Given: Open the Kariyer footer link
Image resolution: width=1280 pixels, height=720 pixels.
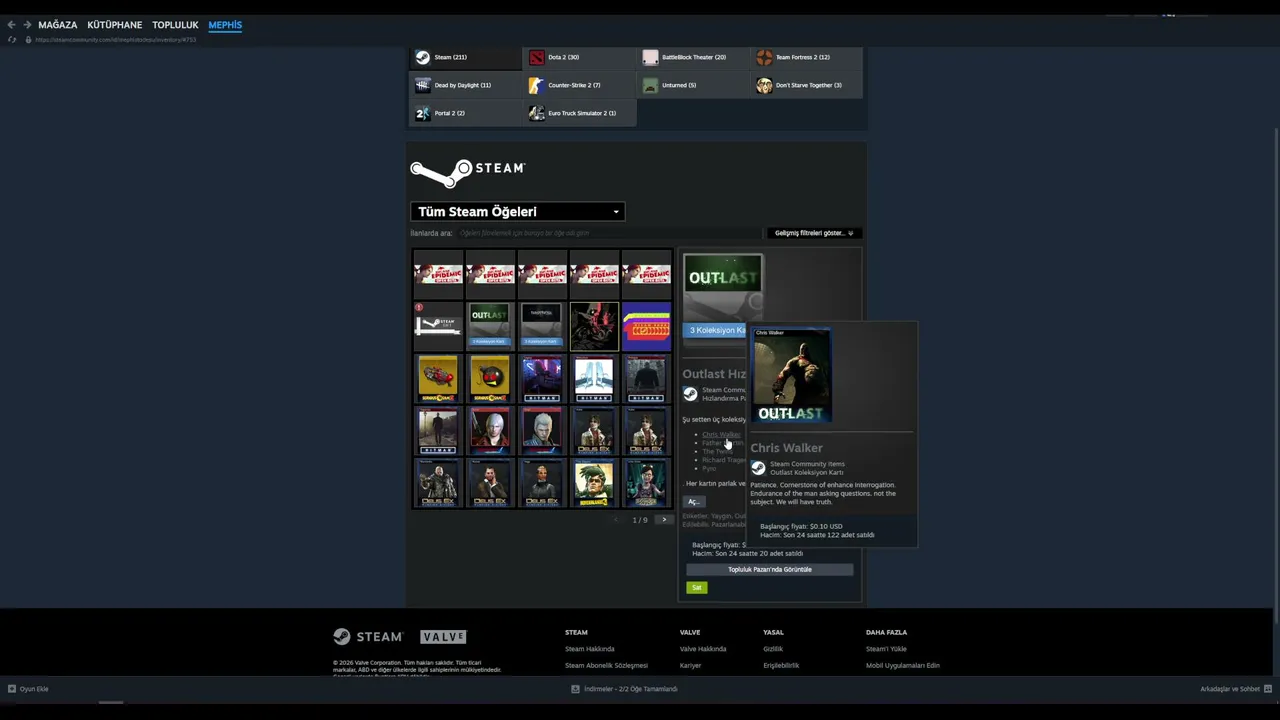Looking at the screenshot, I should pos(691,665).
